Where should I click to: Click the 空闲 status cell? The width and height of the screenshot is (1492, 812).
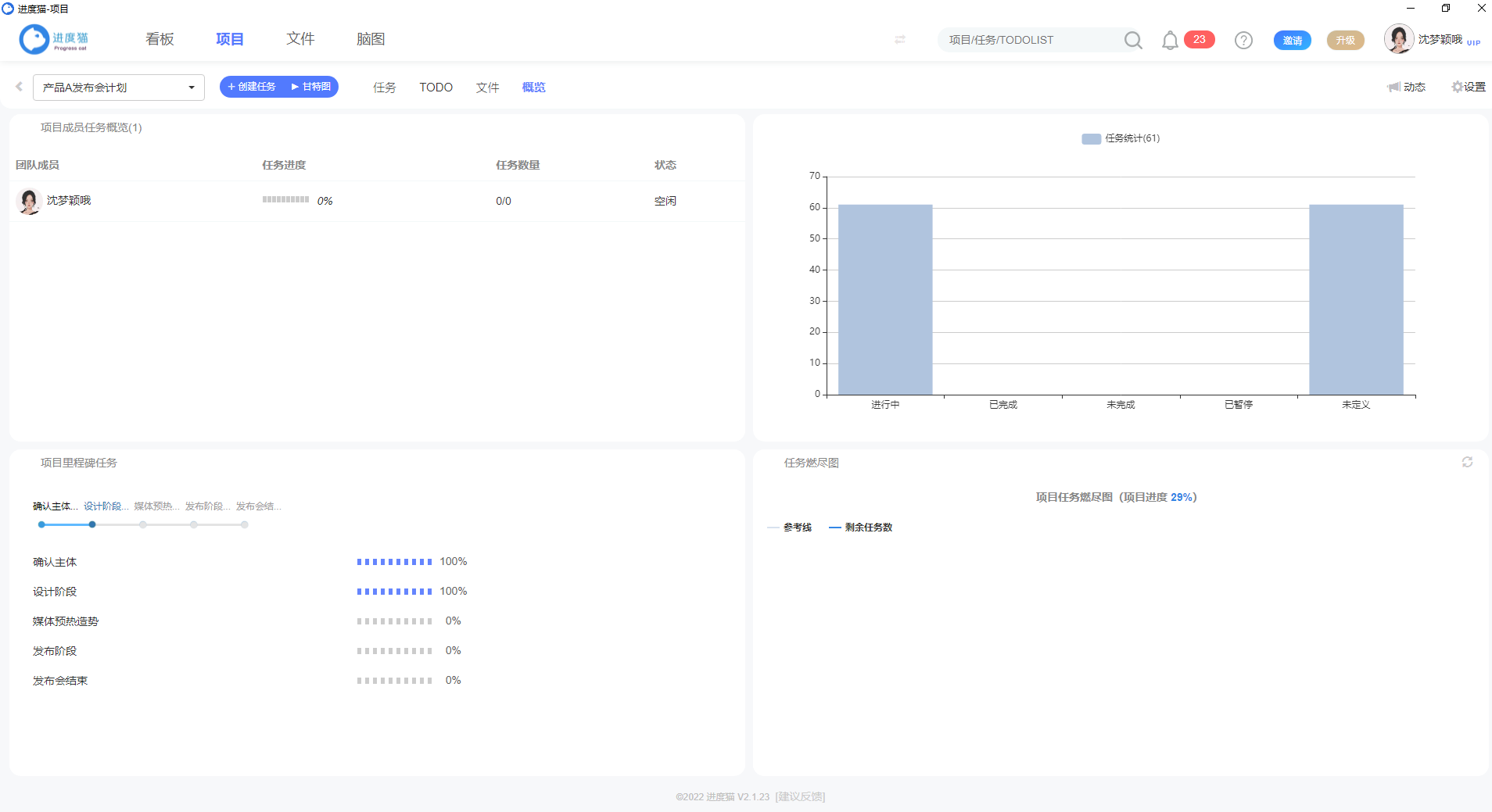[665, 201]
